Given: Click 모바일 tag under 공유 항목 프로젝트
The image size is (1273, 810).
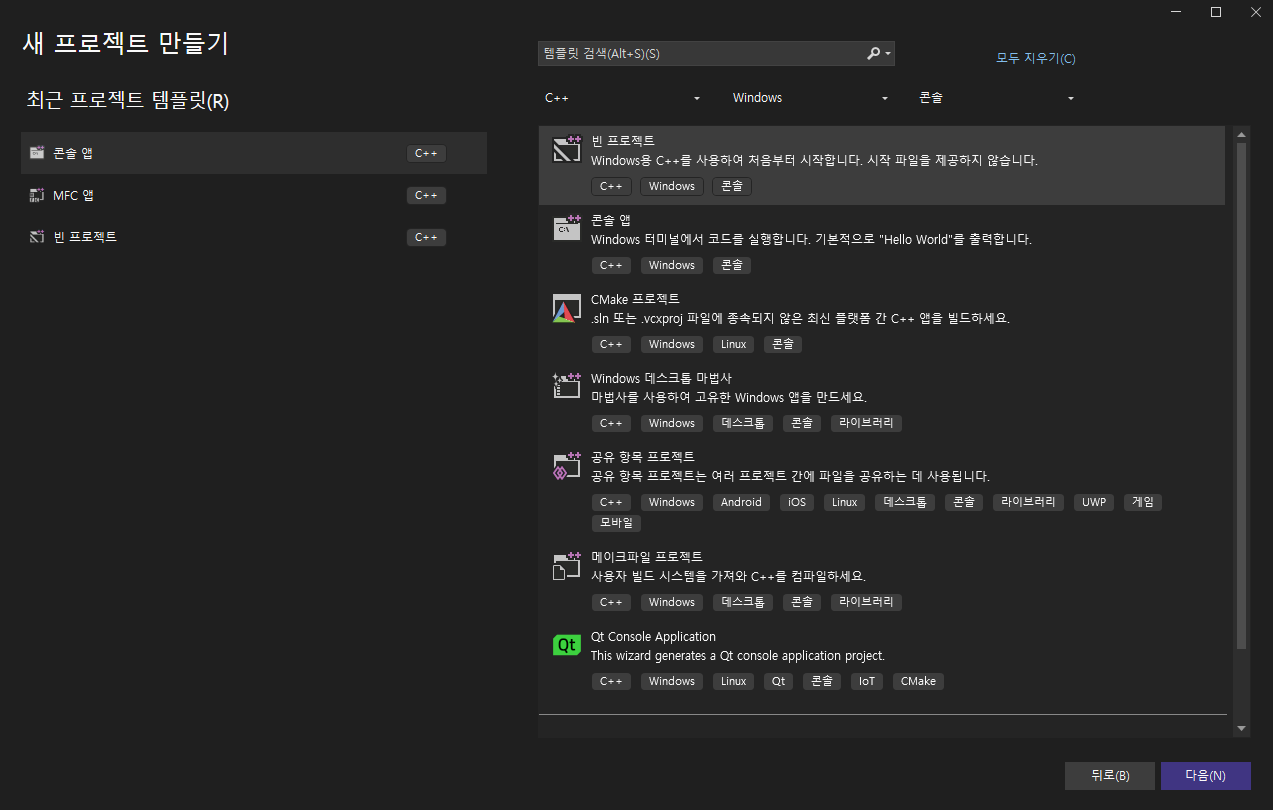Looking at the screenshot, I should (616, 523).
